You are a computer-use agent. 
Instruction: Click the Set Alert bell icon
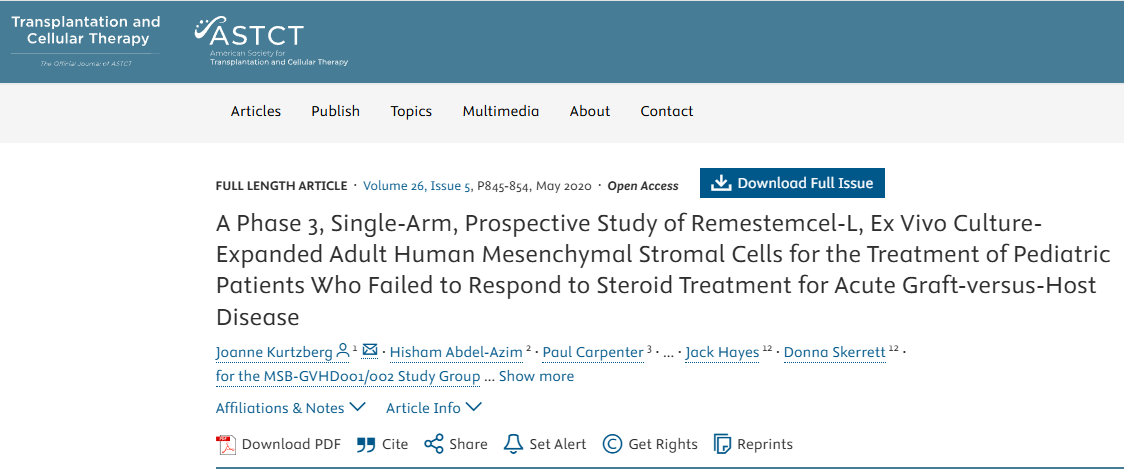[x=513, y=445]
